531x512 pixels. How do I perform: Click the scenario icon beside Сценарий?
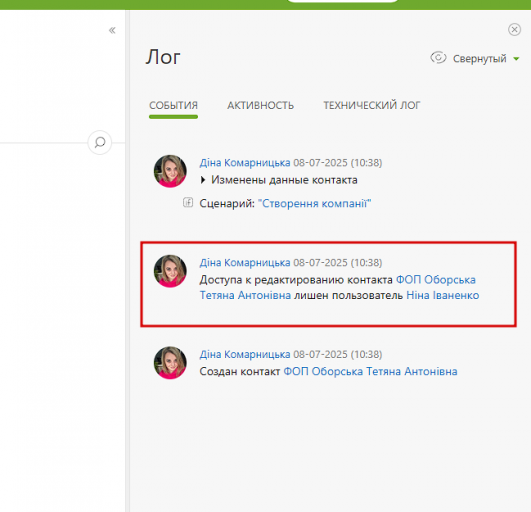point(188,202)
